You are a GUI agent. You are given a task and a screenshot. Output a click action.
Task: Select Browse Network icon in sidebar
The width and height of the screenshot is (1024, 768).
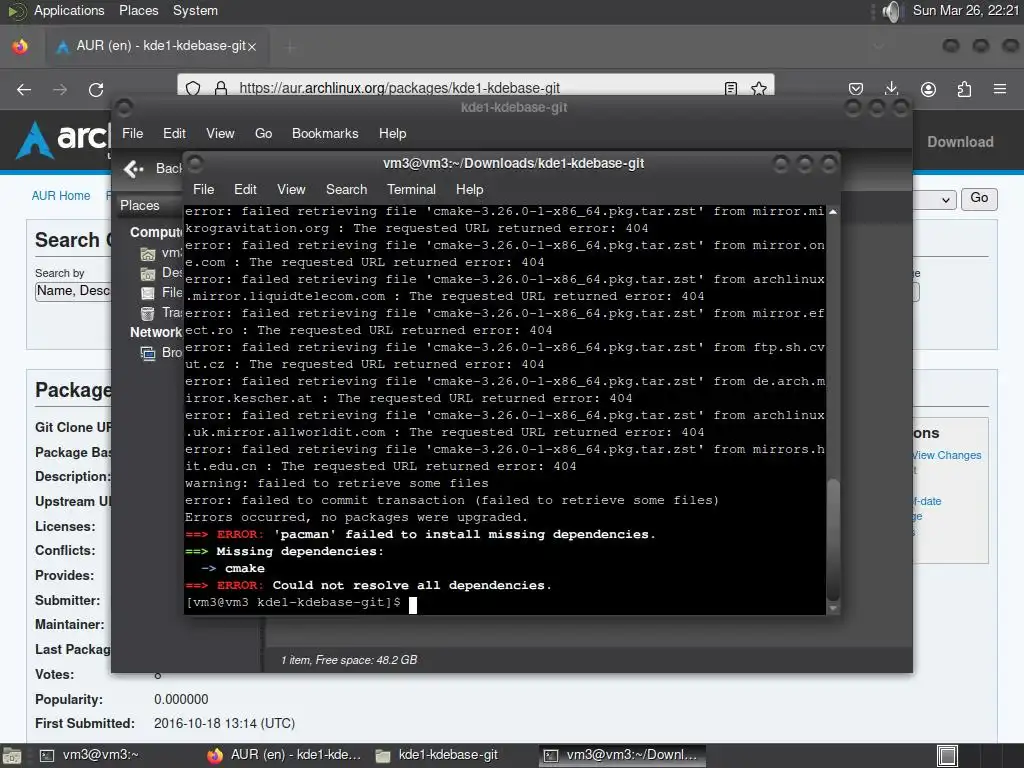pos(148,353)
